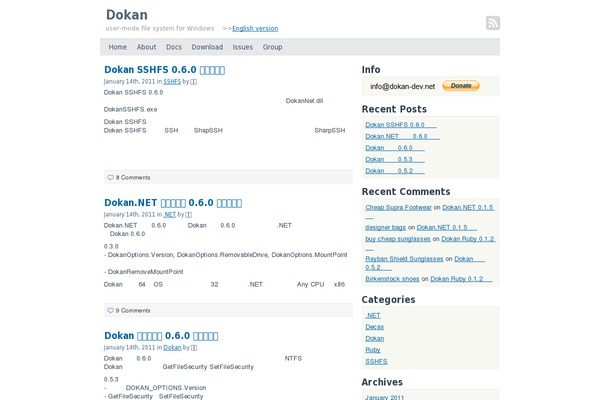Open the January 2011 archive
The image size is (600, 400).
click(x=385, y=397)
